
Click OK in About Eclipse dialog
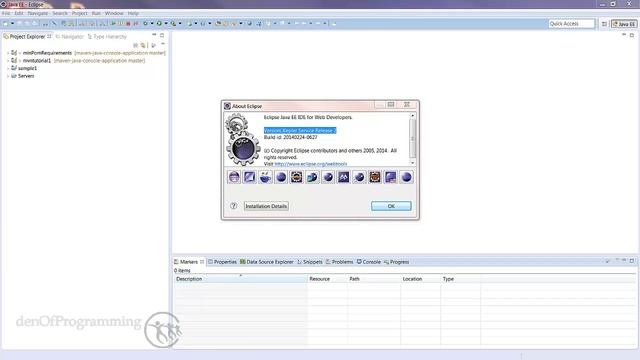click(391, 206)
